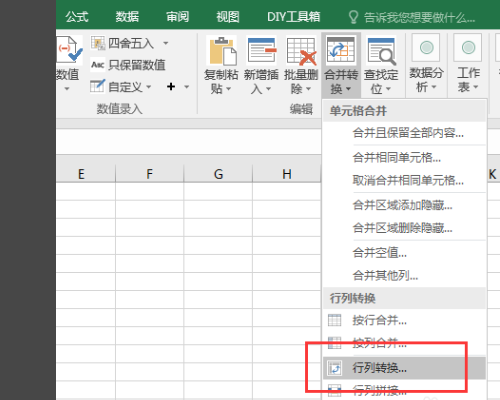
Task: Select column E header
Action: tap(86, 174)
